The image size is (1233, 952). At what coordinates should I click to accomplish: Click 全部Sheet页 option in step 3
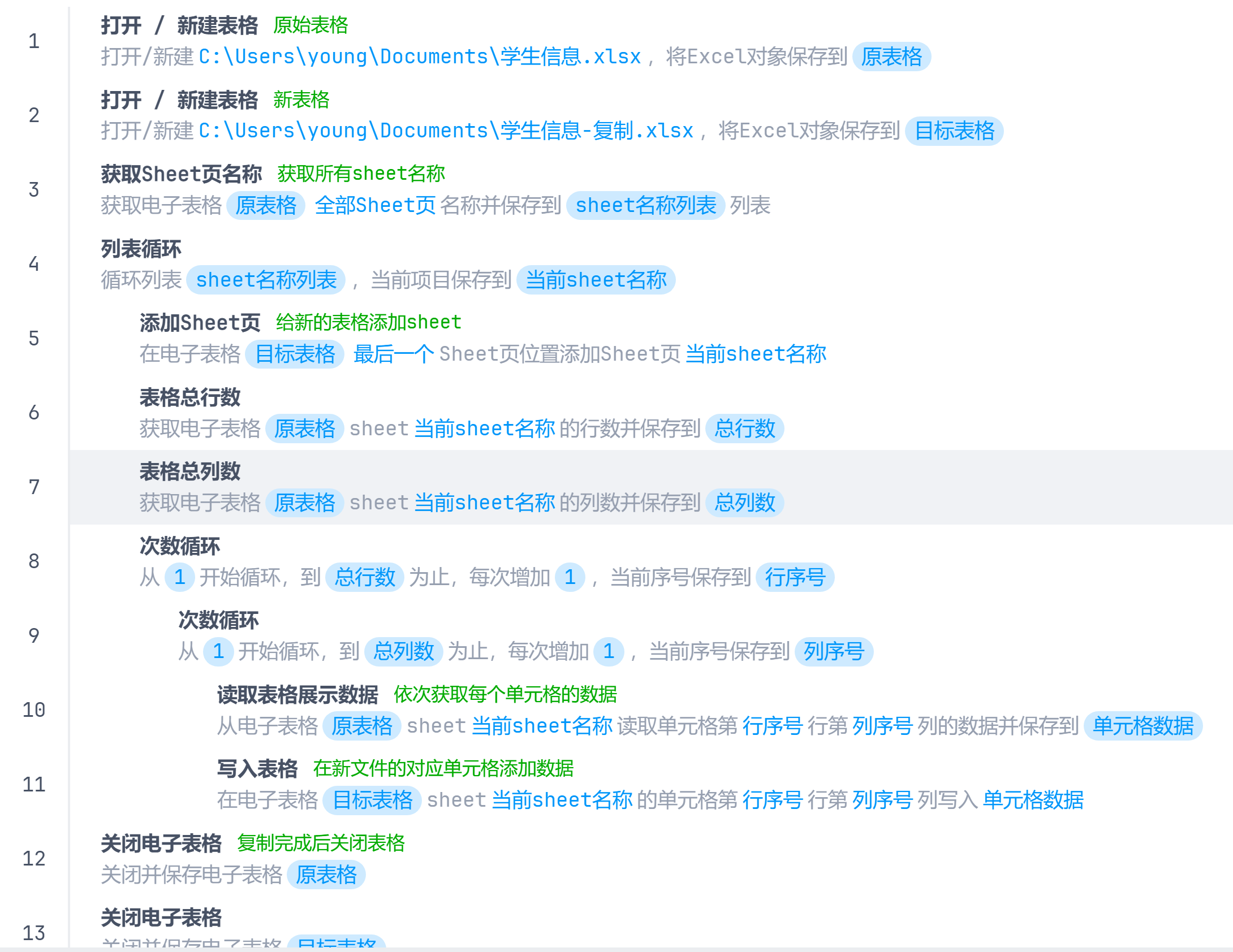click(374, 206)
